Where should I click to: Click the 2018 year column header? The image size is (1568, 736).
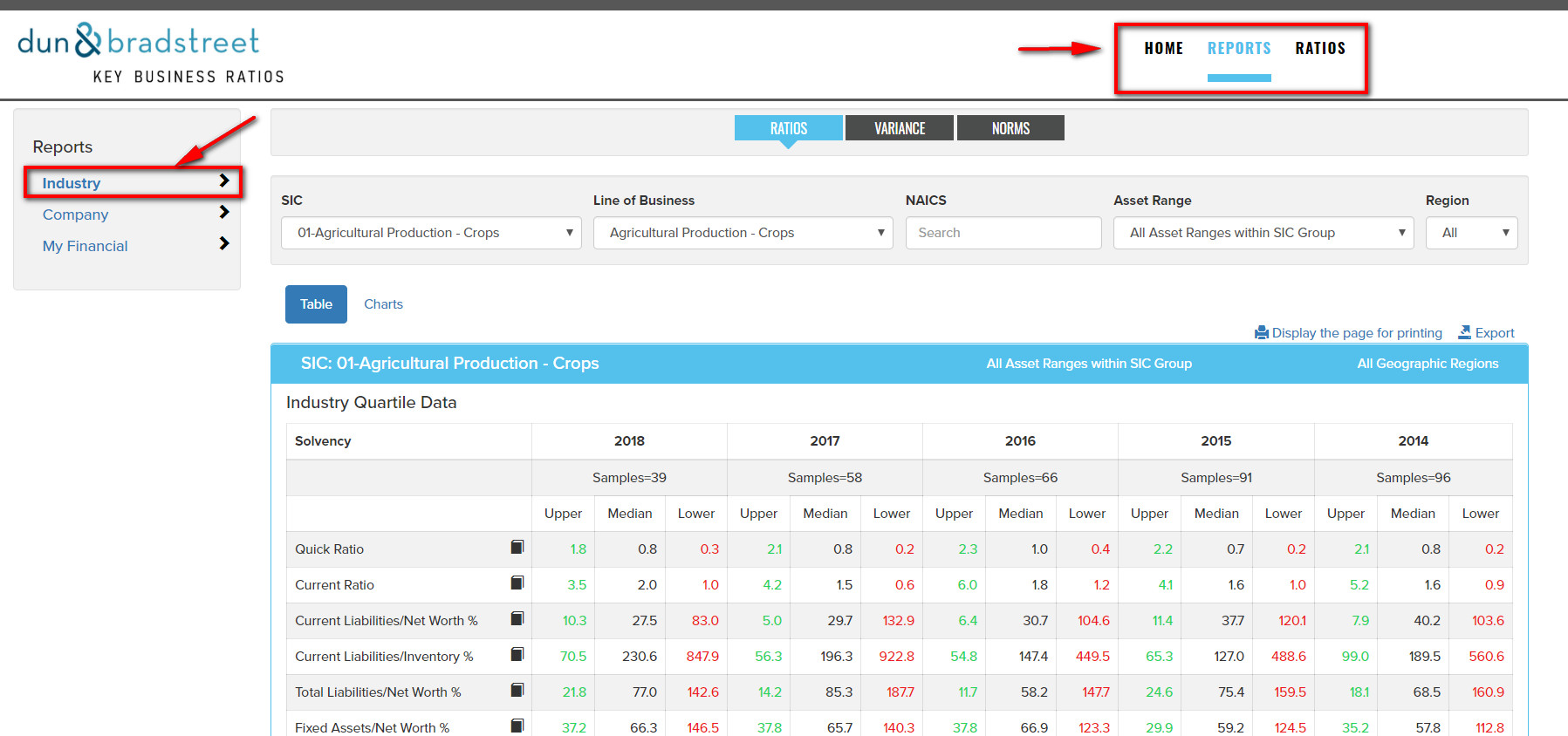[x=629, y=441]
